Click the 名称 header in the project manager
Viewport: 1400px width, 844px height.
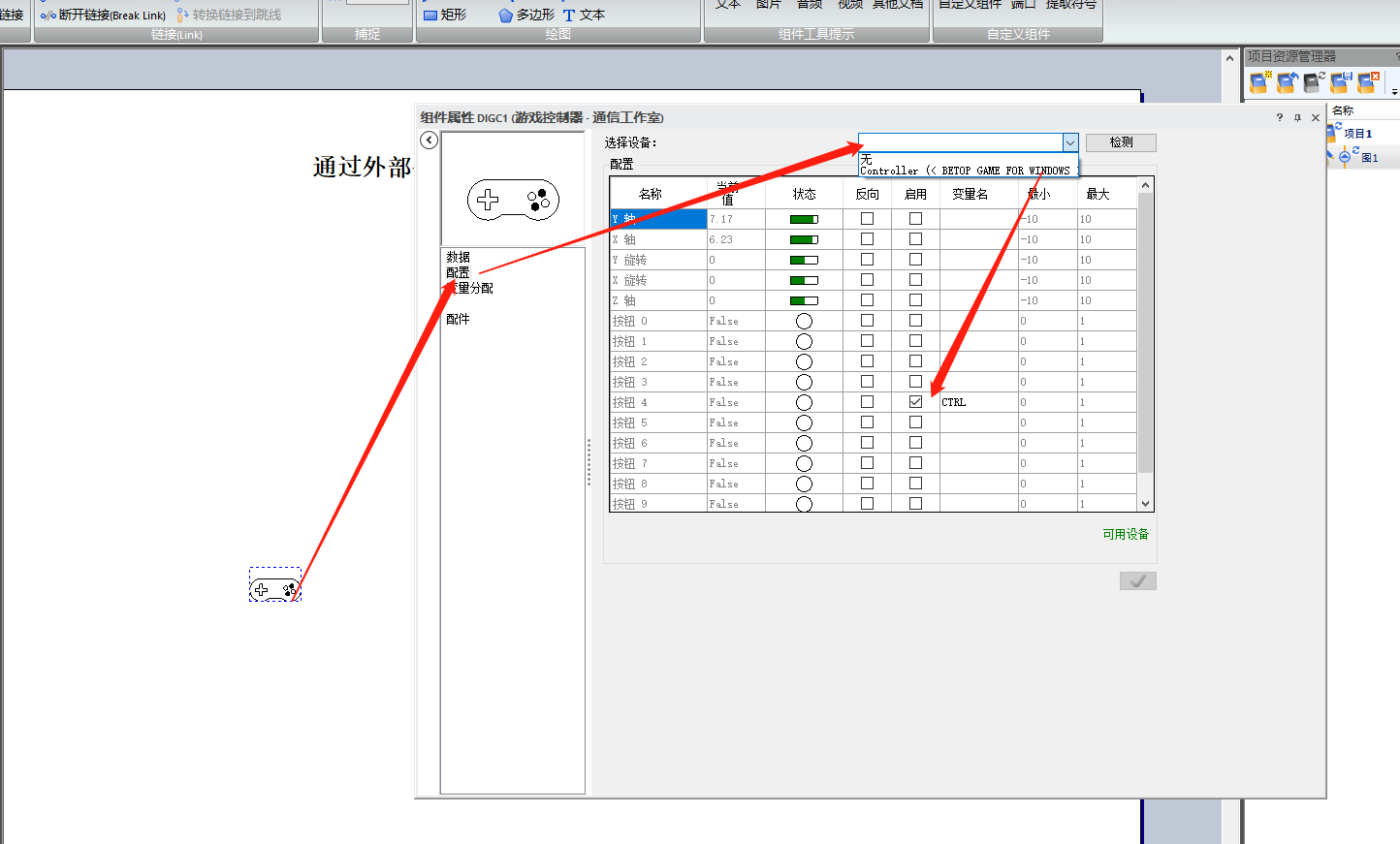click(1342, 110)
